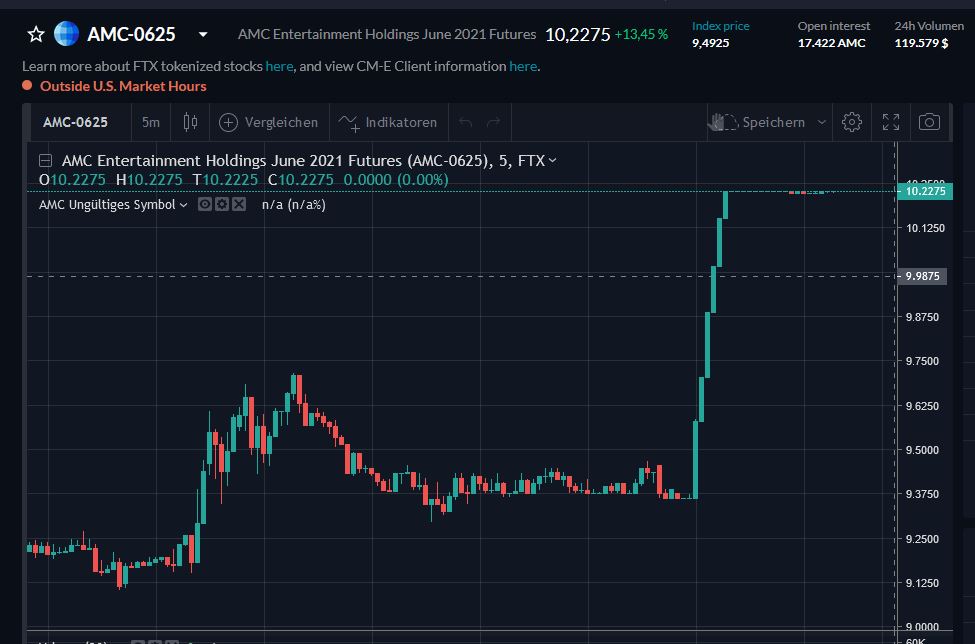Hide the Ungültiges Symbol indicator with eye icon

click(203, 204)
